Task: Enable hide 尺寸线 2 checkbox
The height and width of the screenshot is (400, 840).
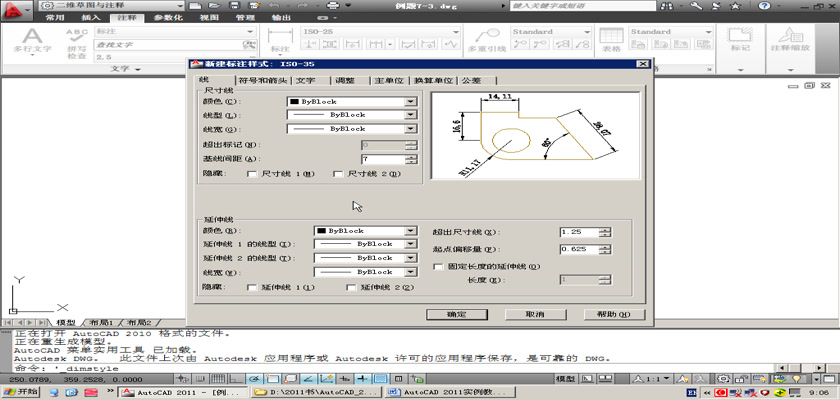Action: [337, 173]
